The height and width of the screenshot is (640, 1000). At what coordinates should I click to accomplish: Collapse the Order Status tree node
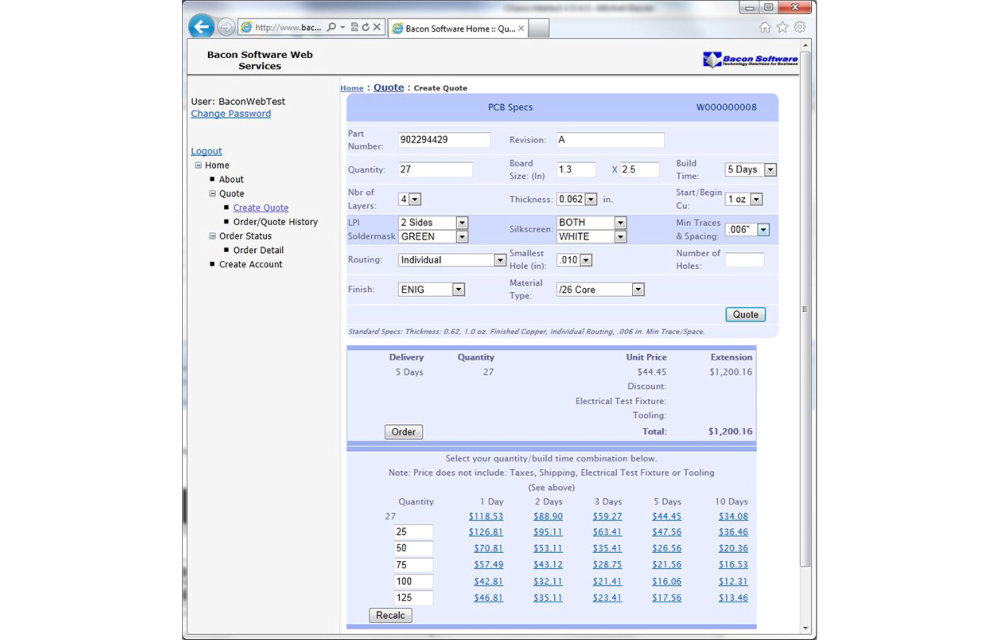click(x=212, y=236)
